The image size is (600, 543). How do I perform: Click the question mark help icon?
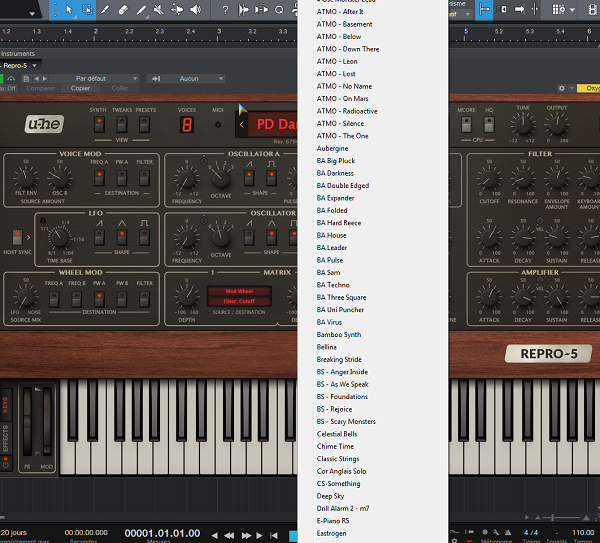click(x=225, y=10)
